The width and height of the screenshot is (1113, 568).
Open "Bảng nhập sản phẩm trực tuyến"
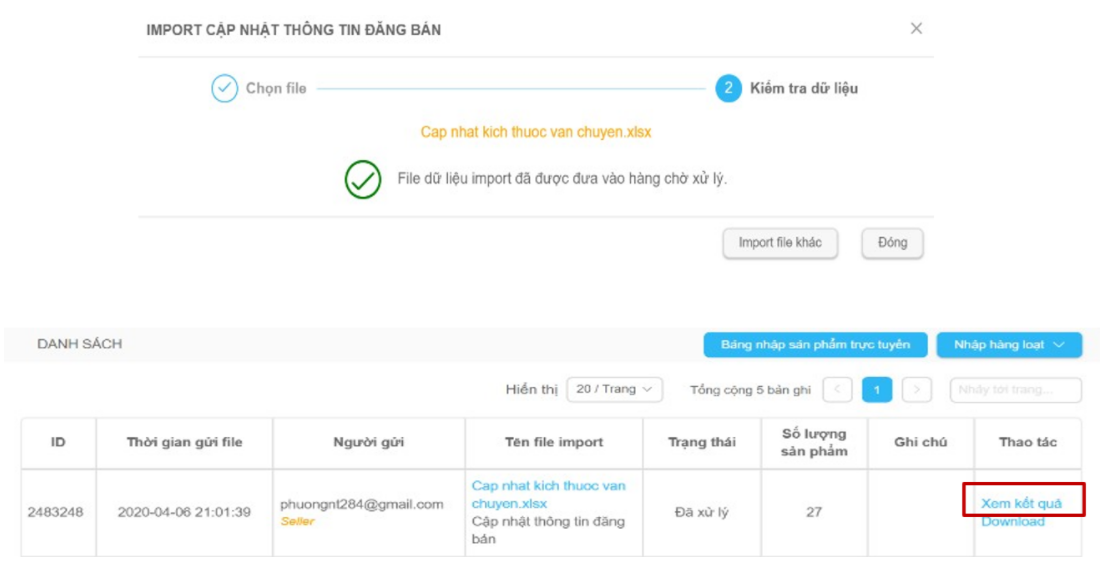point(815,345)
